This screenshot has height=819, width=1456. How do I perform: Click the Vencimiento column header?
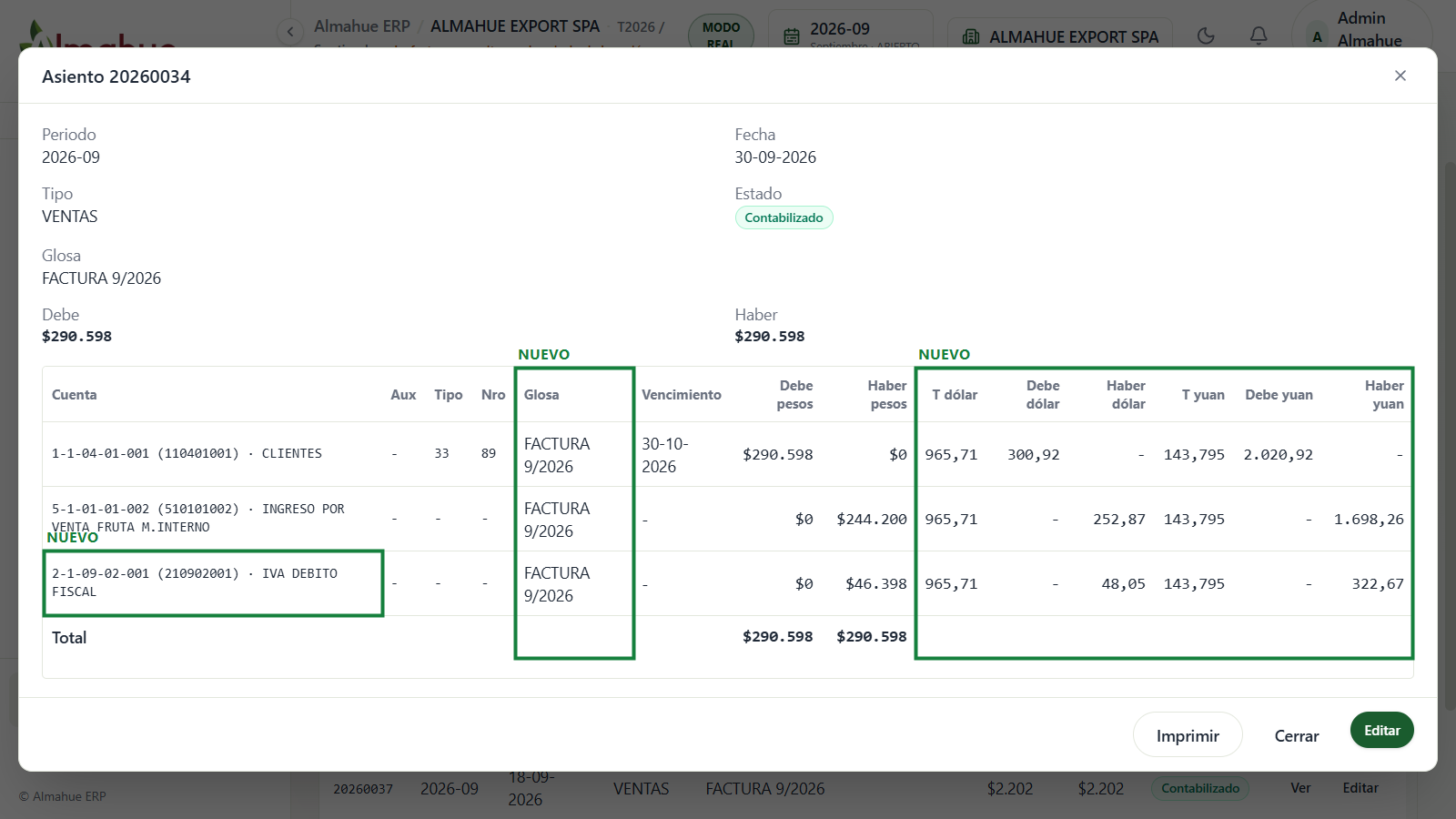681,395
